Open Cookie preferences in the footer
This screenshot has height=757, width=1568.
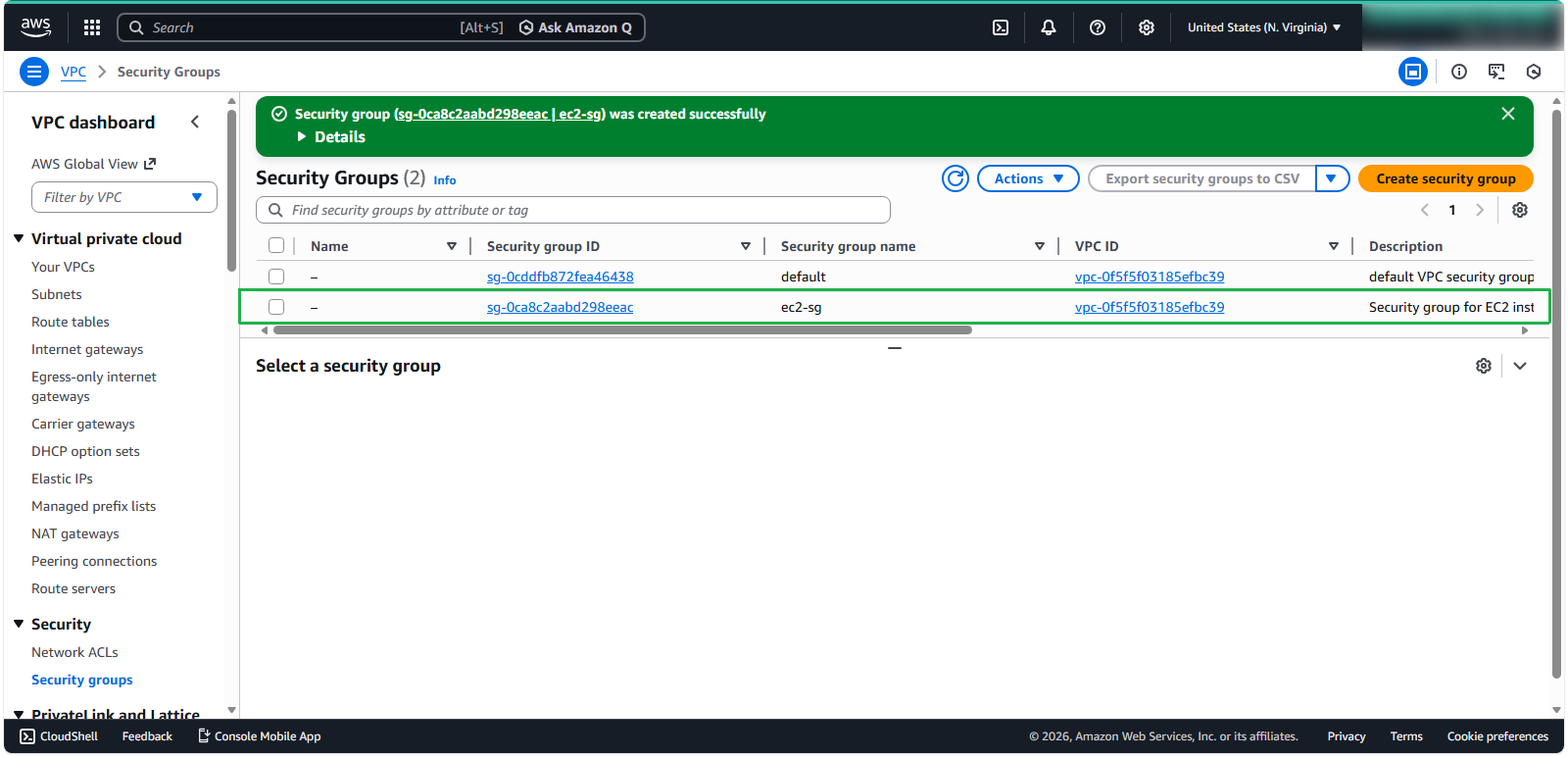point(1497,736)
